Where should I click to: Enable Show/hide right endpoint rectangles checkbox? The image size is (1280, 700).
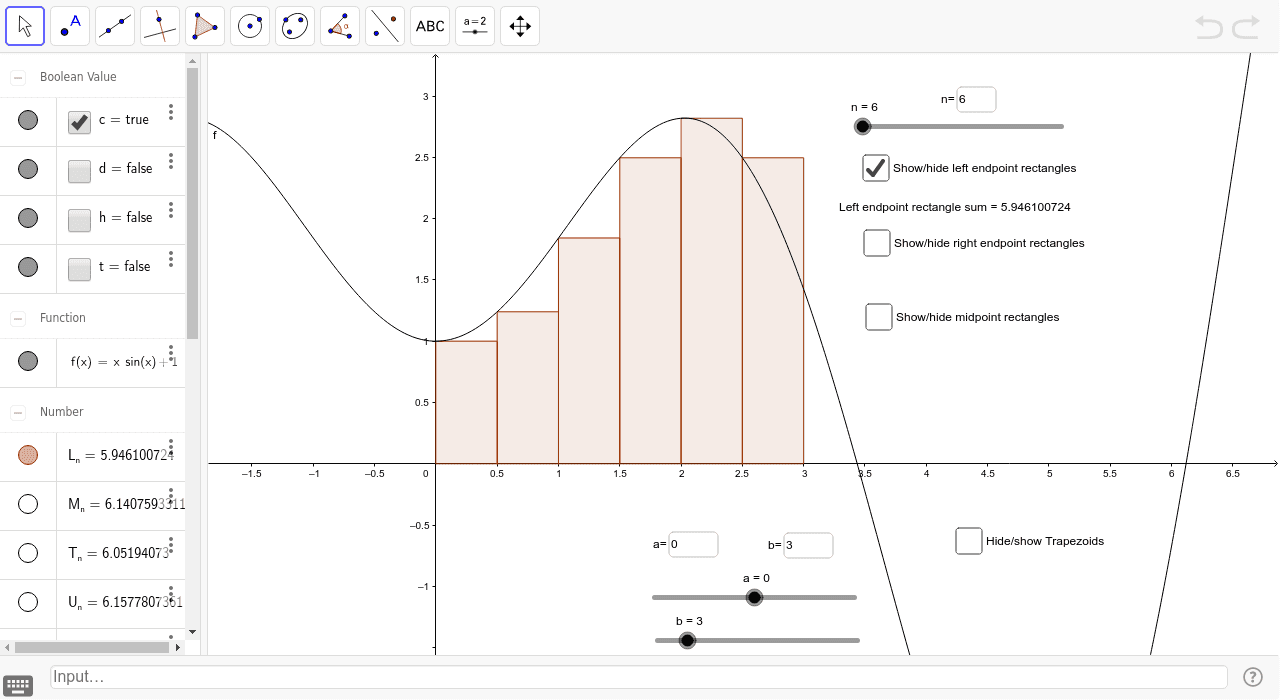click(x=877, y=243)
